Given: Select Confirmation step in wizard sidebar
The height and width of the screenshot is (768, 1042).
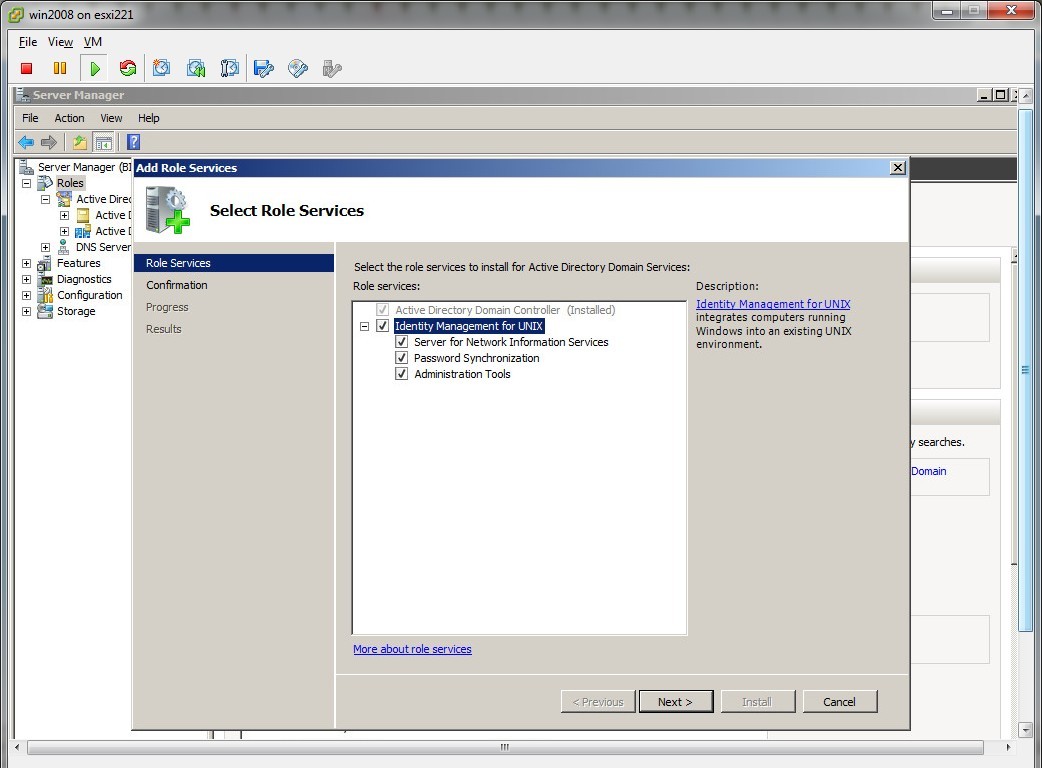Looking at the screenshot, I should [x=177, y=285].
